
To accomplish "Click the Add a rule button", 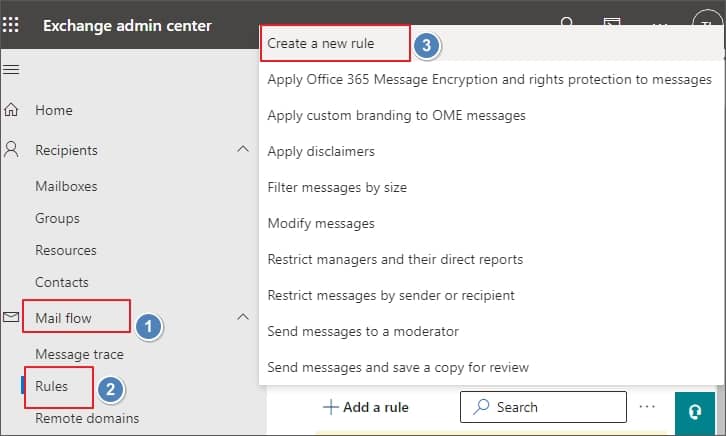I will [366, 407].
